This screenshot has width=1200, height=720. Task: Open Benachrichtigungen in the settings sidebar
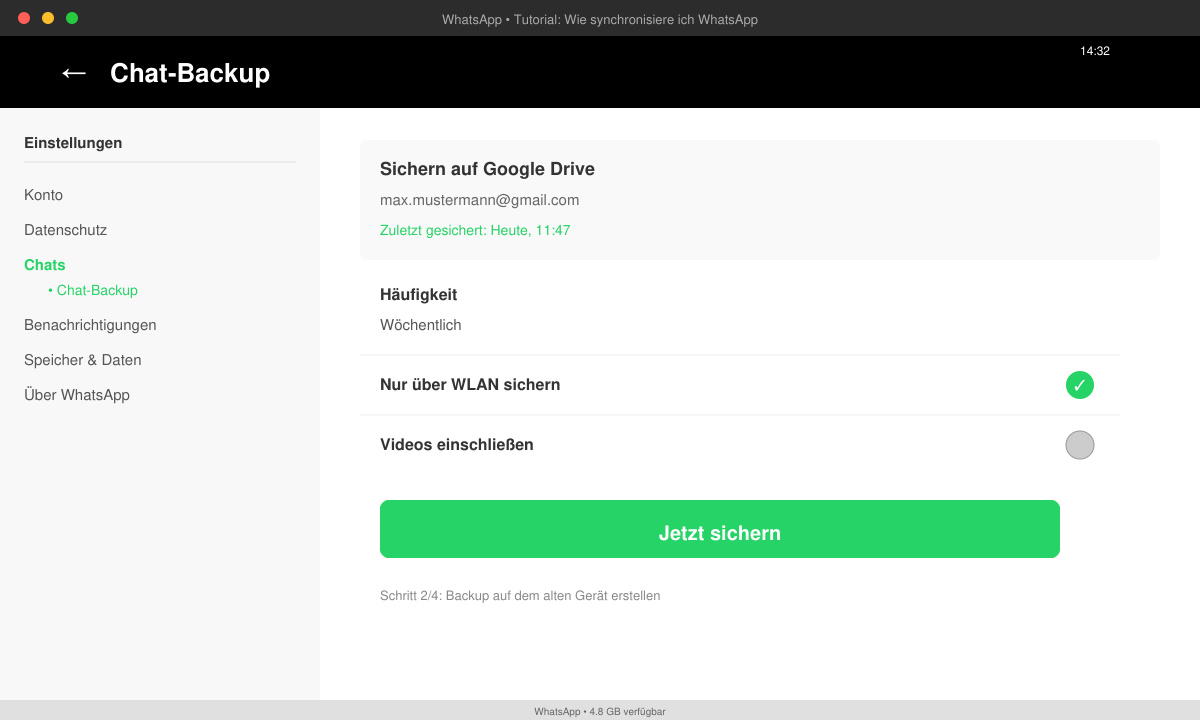(90, 325)
